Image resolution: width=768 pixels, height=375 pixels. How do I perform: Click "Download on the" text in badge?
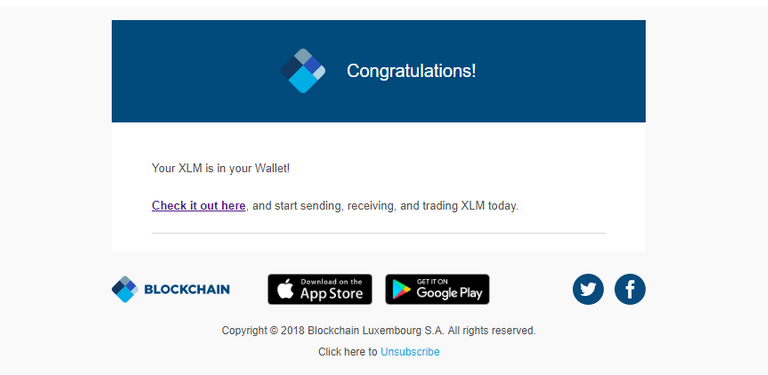(332, 282)
